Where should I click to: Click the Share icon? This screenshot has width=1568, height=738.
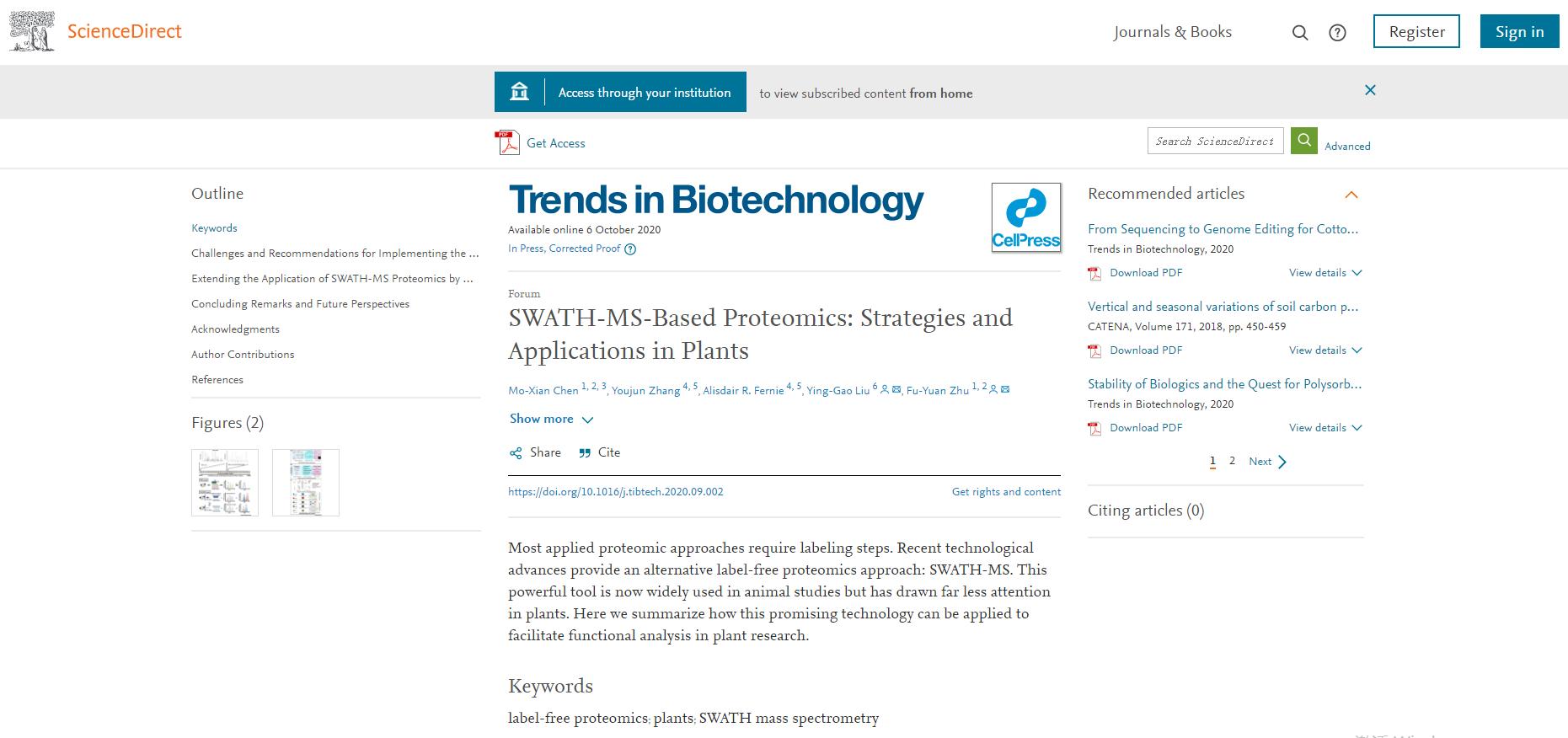pyautogui.click(x=516, y=453)
